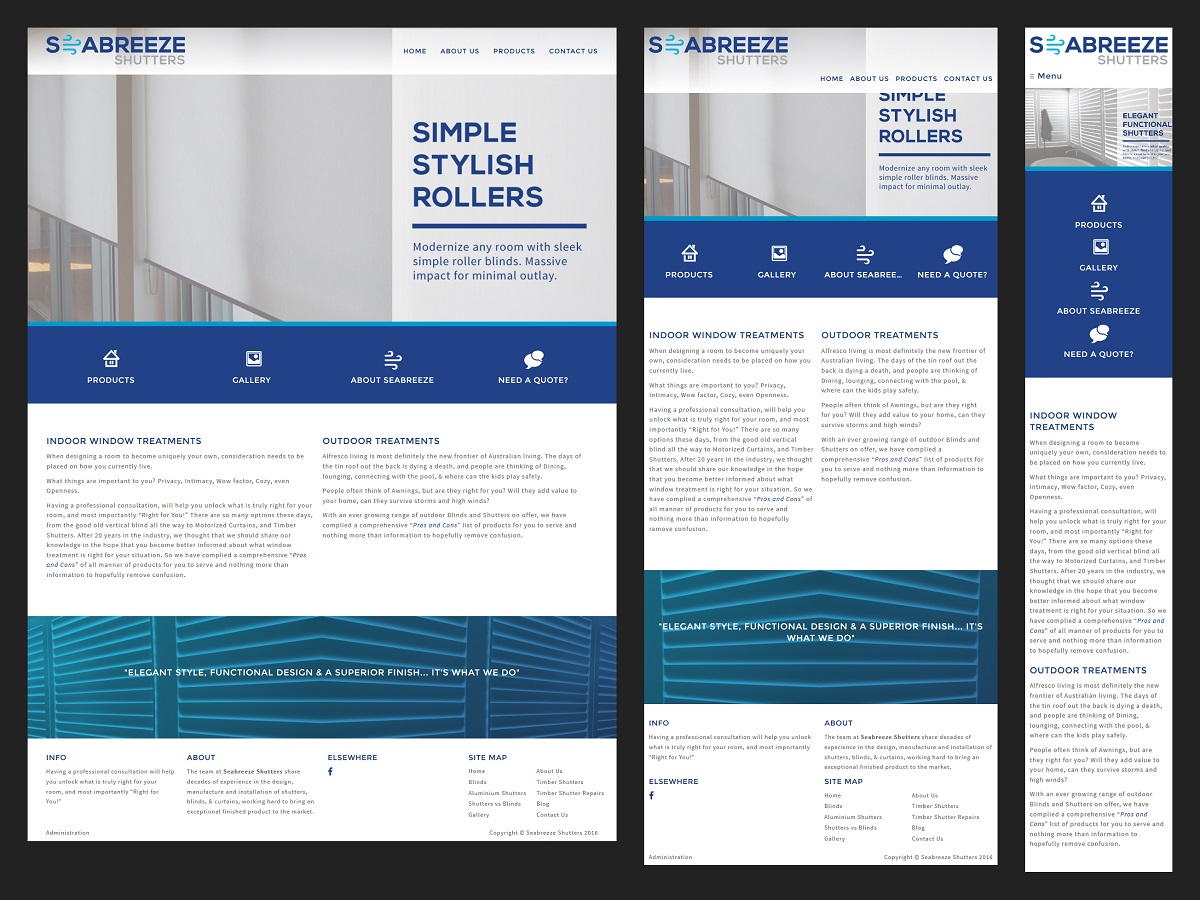Open the HOME nav item in desktop header
1200x900 pixels.
click(414, 51)
